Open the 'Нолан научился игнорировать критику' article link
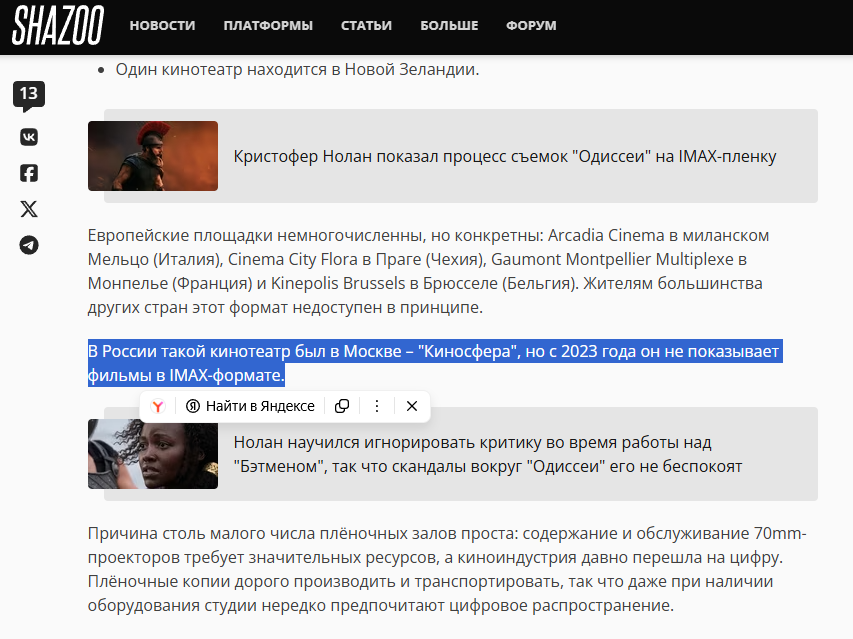The image size is (853, 639). [x=487, y=454]
